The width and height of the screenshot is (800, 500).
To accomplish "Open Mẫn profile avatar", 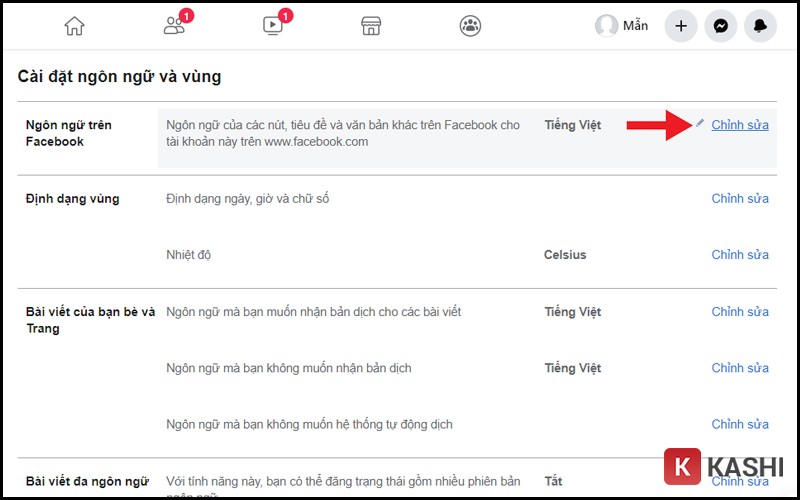I will [606, 26].
